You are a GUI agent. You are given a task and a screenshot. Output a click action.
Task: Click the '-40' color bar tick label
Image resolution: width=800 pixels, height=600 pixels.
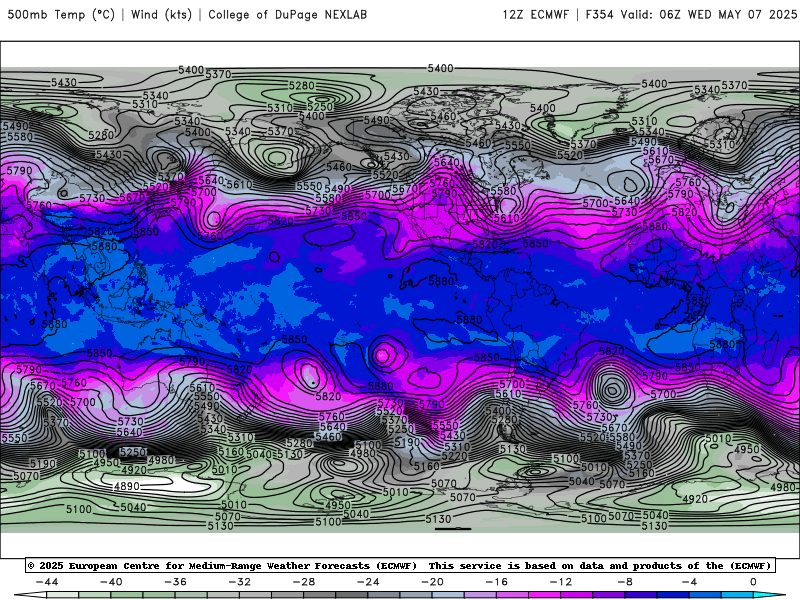pos(111,582)
